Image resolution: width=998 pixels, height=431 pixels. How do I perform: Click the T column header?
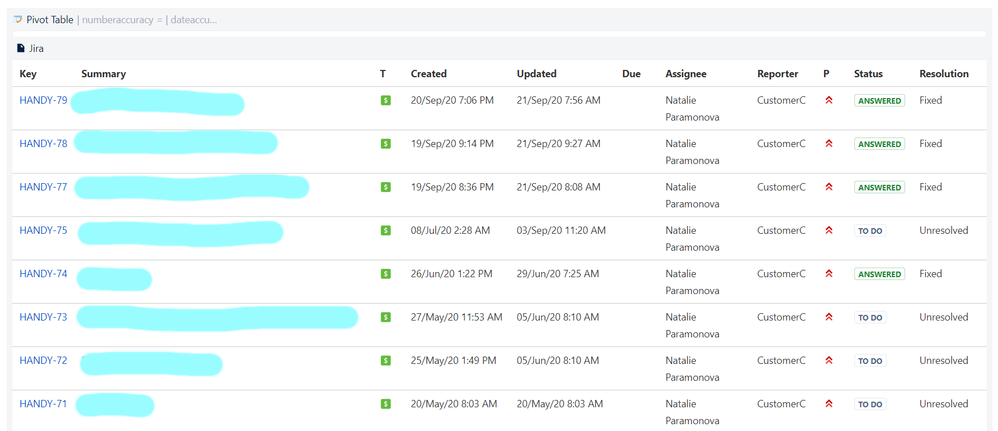[383, 74]
